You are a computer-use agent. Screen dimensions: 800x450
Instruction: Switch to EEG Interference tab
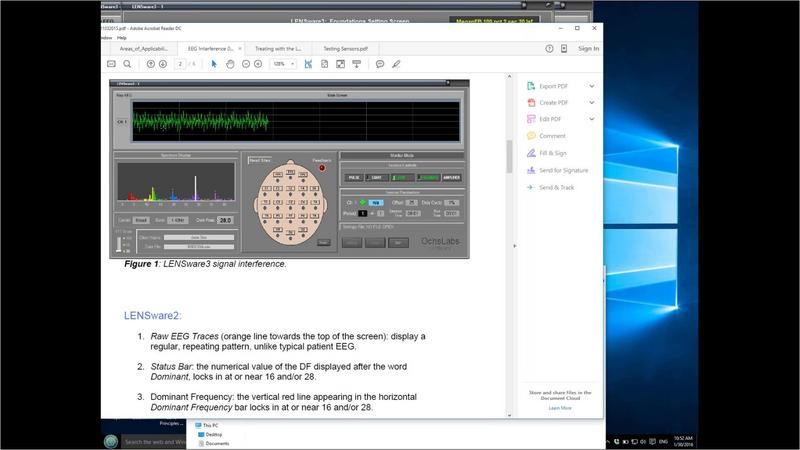point(210,48)
